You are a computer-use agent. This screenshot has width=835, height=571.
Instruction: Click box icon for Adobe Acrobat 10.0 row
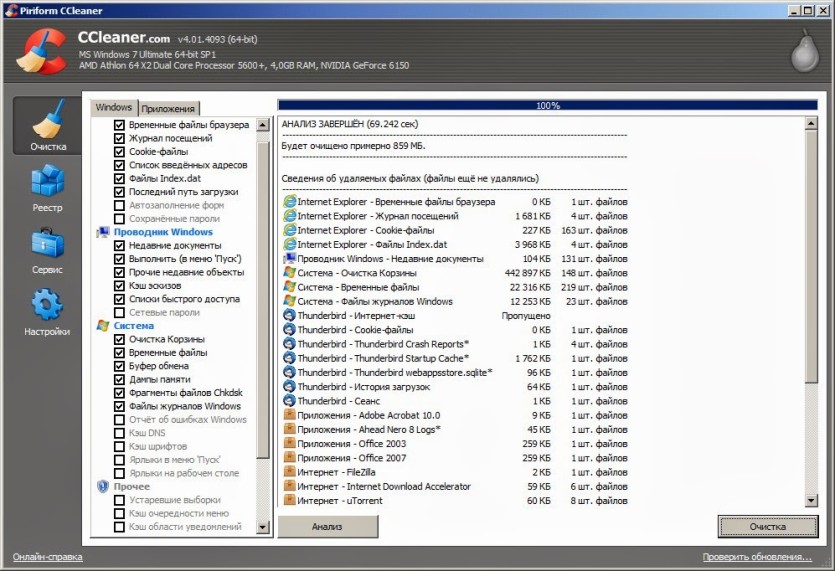[289, 415]
